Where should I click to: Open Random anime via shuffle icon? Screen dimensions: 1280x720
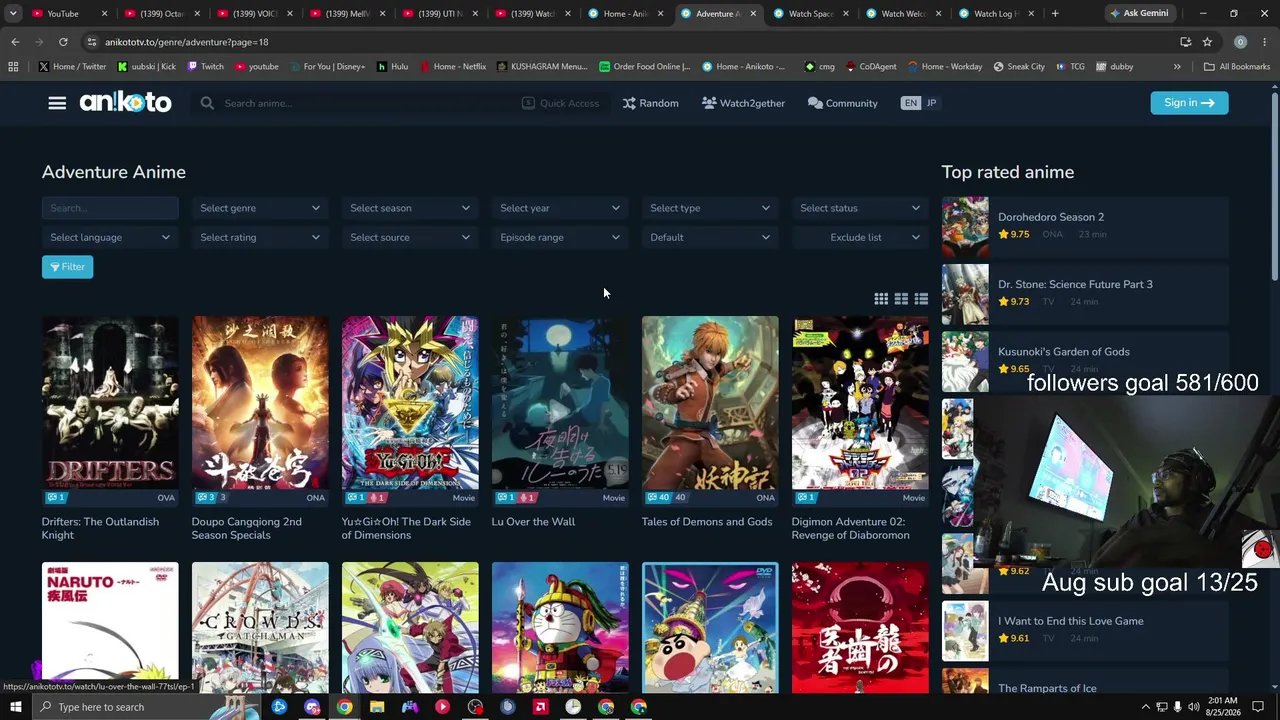[629, 103]
